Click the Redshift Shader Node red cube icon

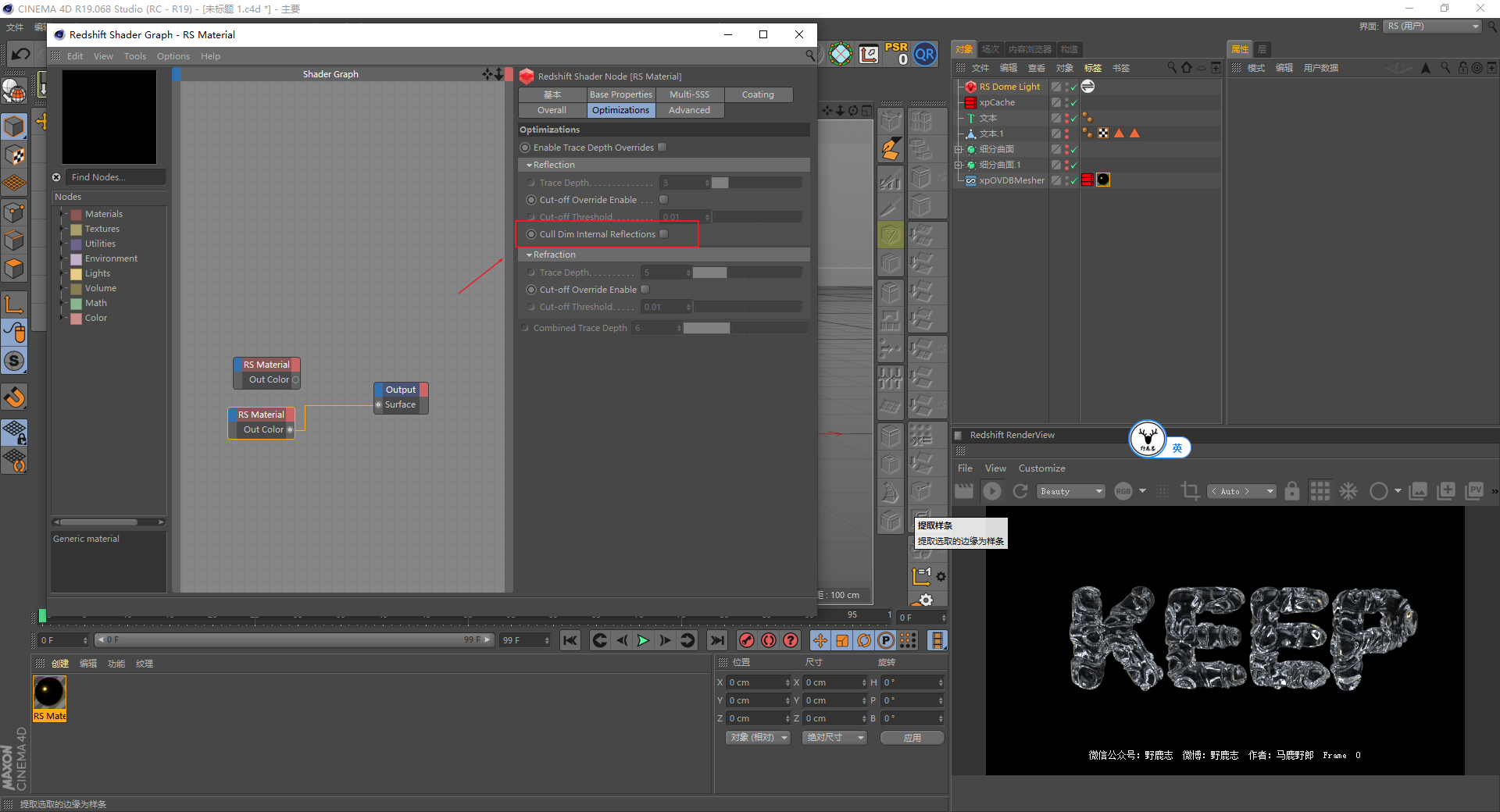(x=527, y=76)
